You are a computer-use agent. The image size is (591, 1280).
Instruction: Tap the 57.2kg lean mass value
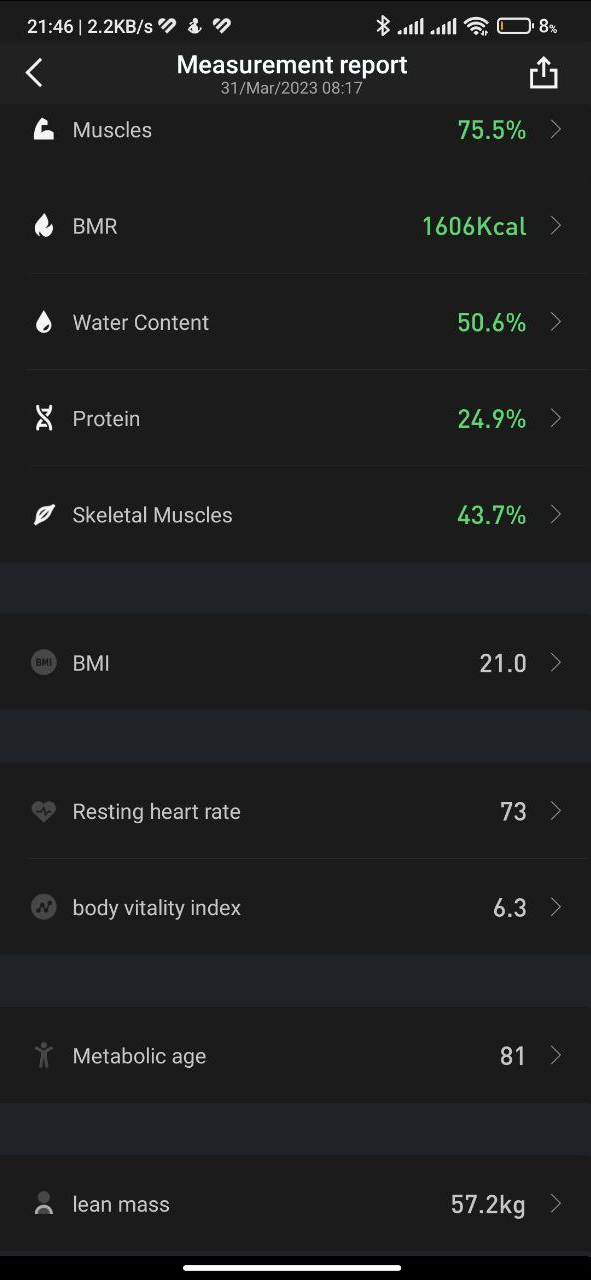click(488, 1205)
